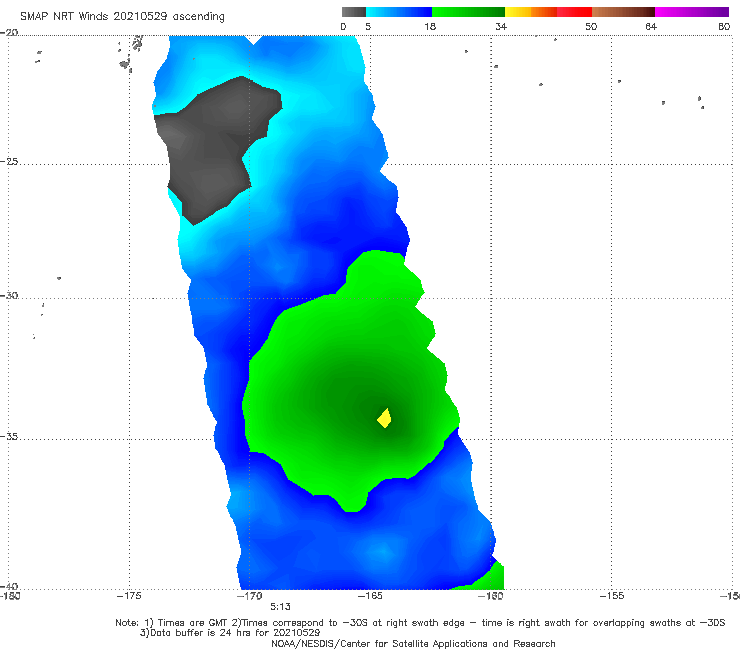
Task: Click the gray segment of the wind colorbar
Action: [x=354, y=12]
